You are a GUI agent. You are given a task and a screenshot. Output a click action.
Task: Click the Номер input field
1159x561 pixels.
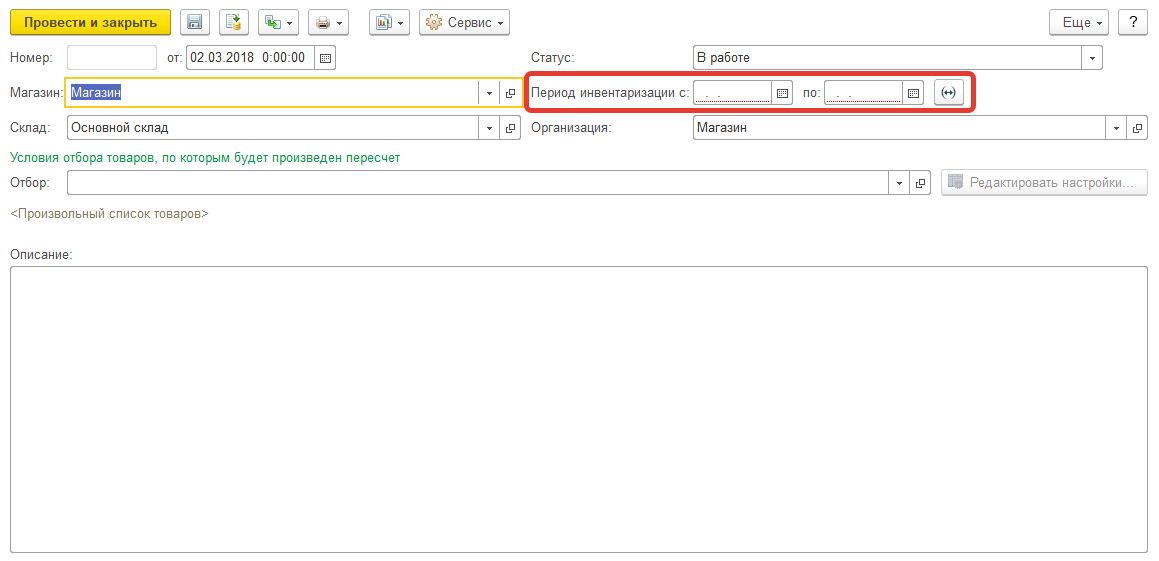(112, 58)
